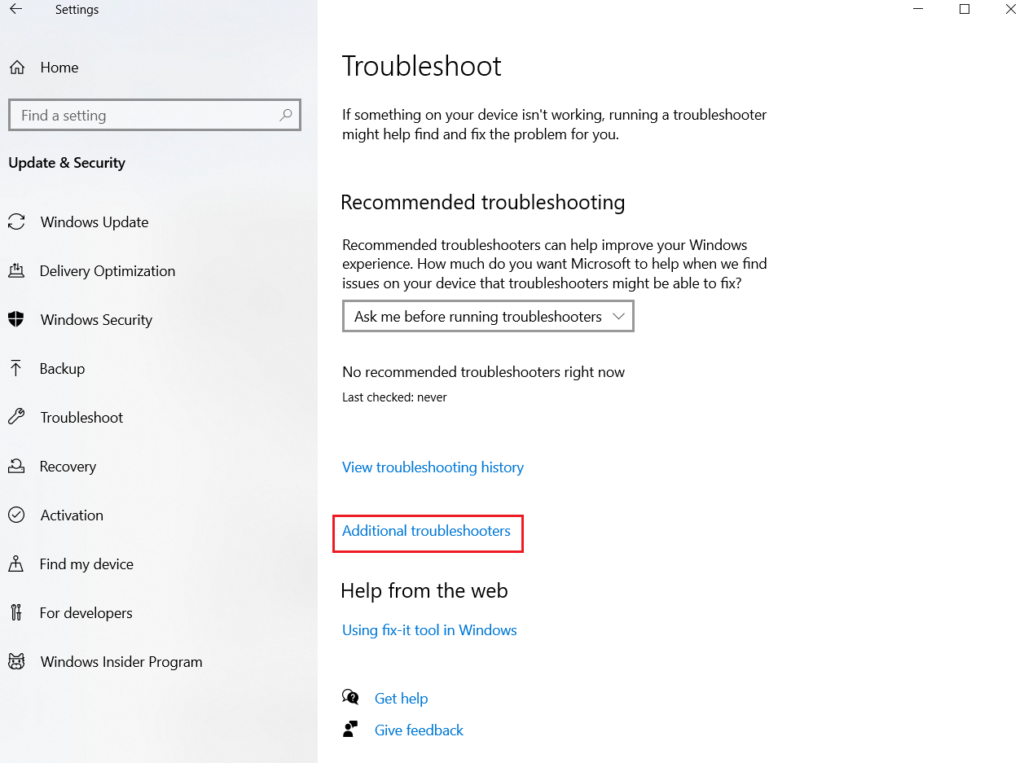Click the Get help icon

(351, 697)
